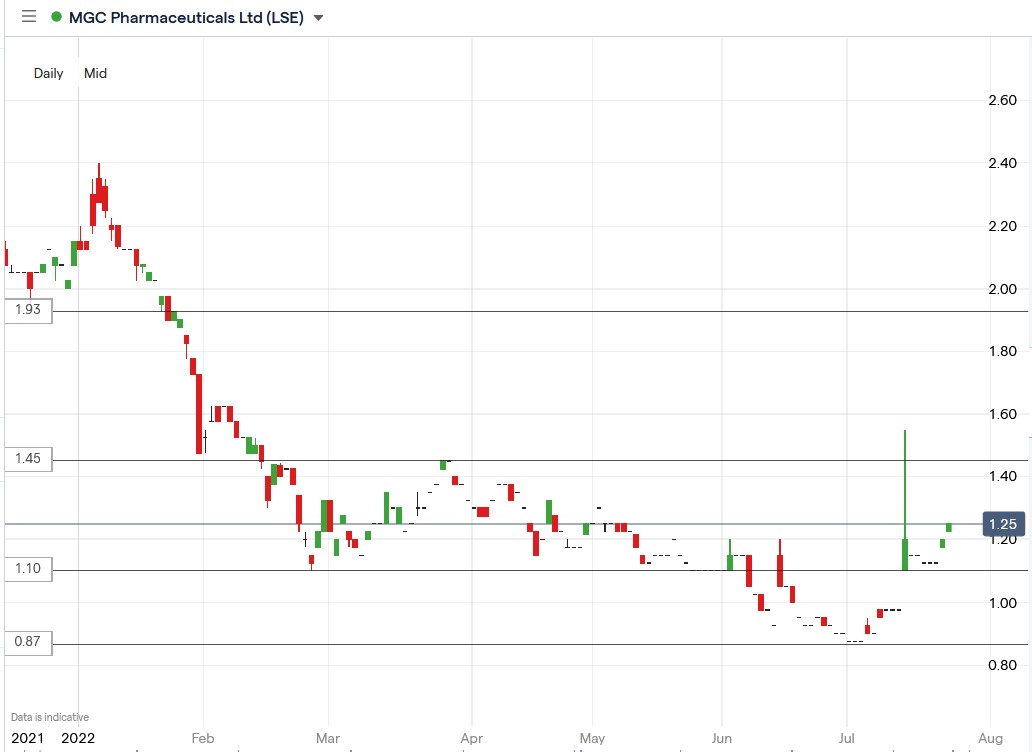The height and width of the screenshot is (752, 1032).
Task: Open the hamburger menu
Action: pyautogui.click(x=29, y=17)
